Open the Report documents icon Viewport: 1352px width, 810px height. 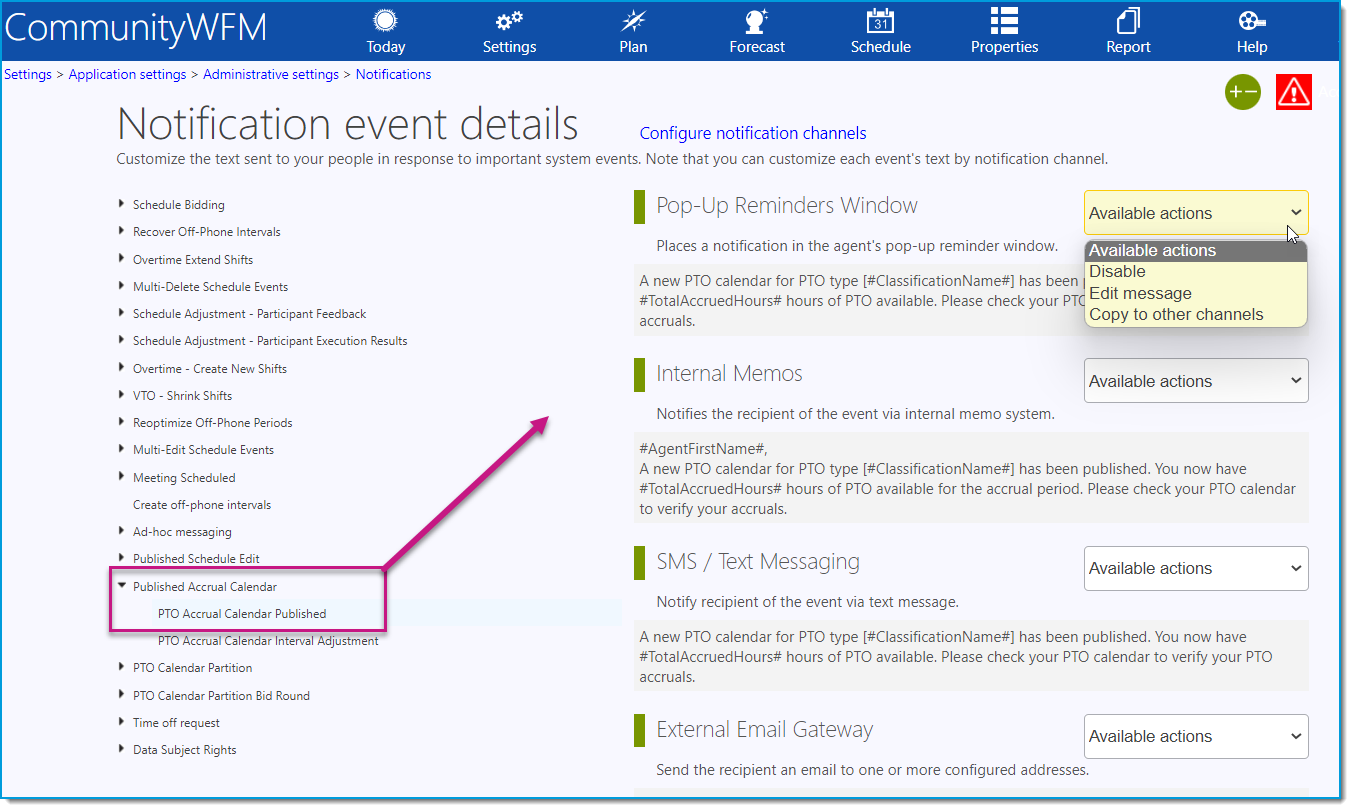[x=1128, y=21]
